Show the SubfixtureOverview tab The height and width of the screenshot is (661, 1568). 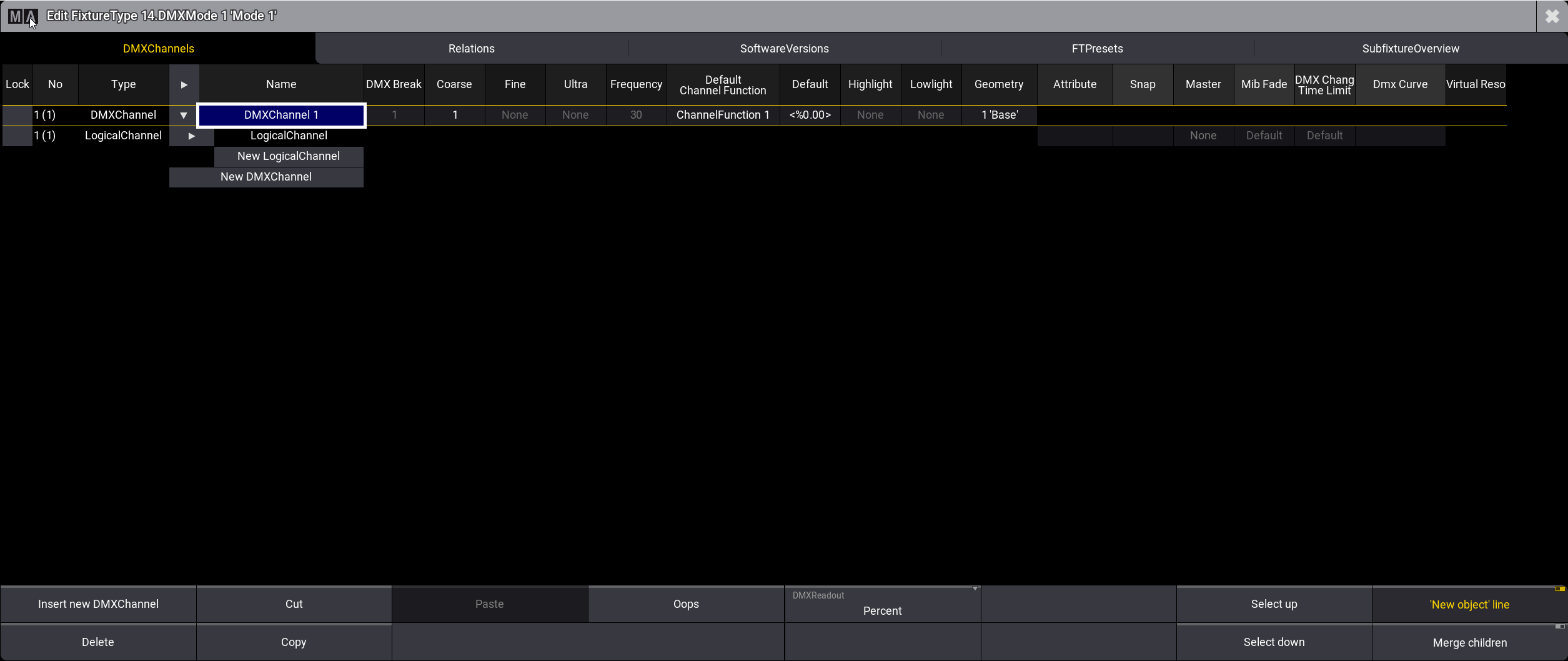pos(1410,49)
